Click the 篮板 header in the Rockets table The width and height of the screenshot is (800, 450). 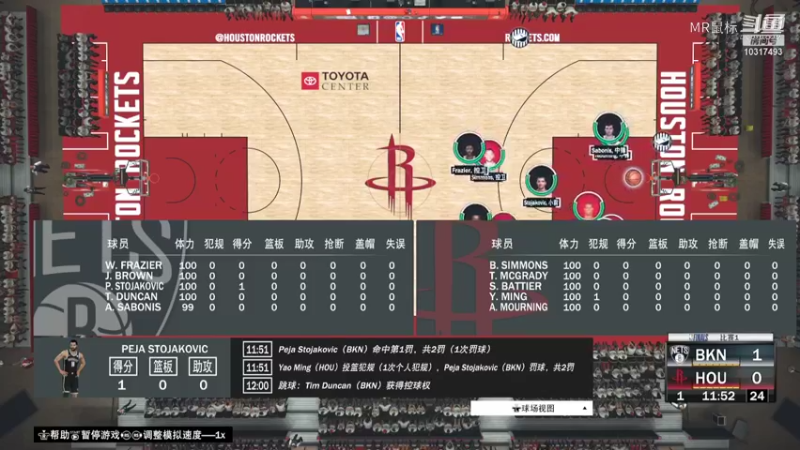658,244
